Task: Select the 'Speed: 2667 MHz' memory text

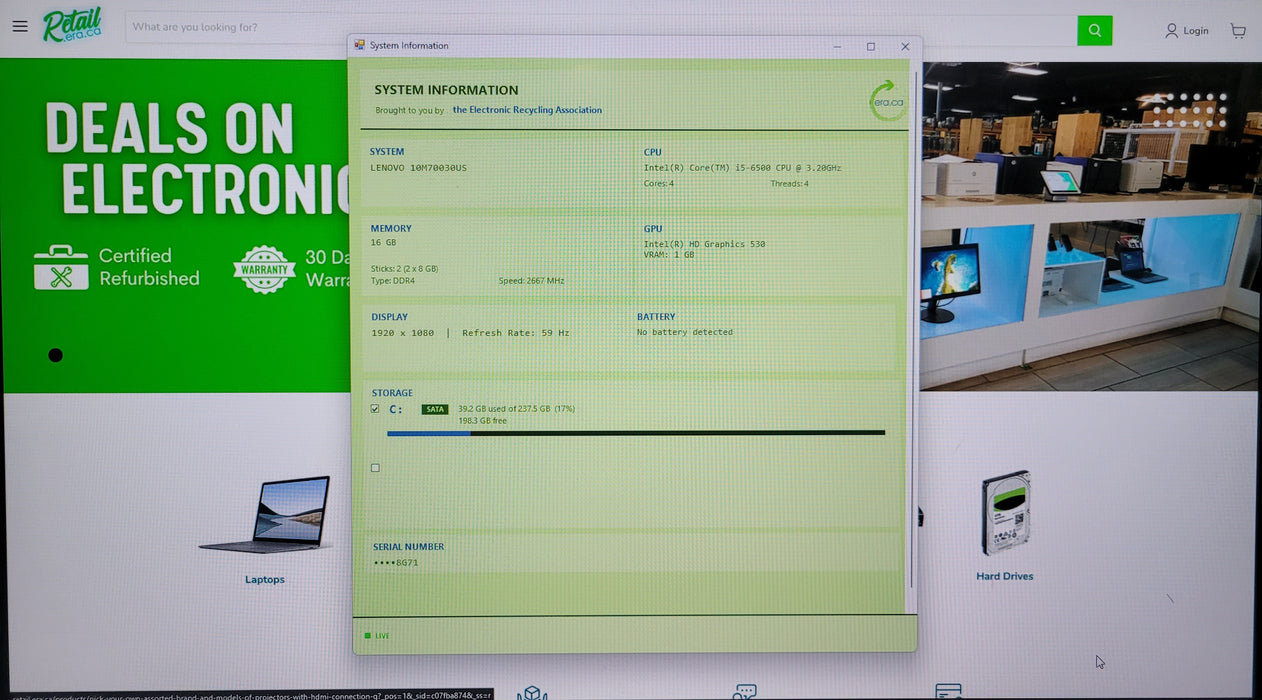Action: [x=531, y=281]
